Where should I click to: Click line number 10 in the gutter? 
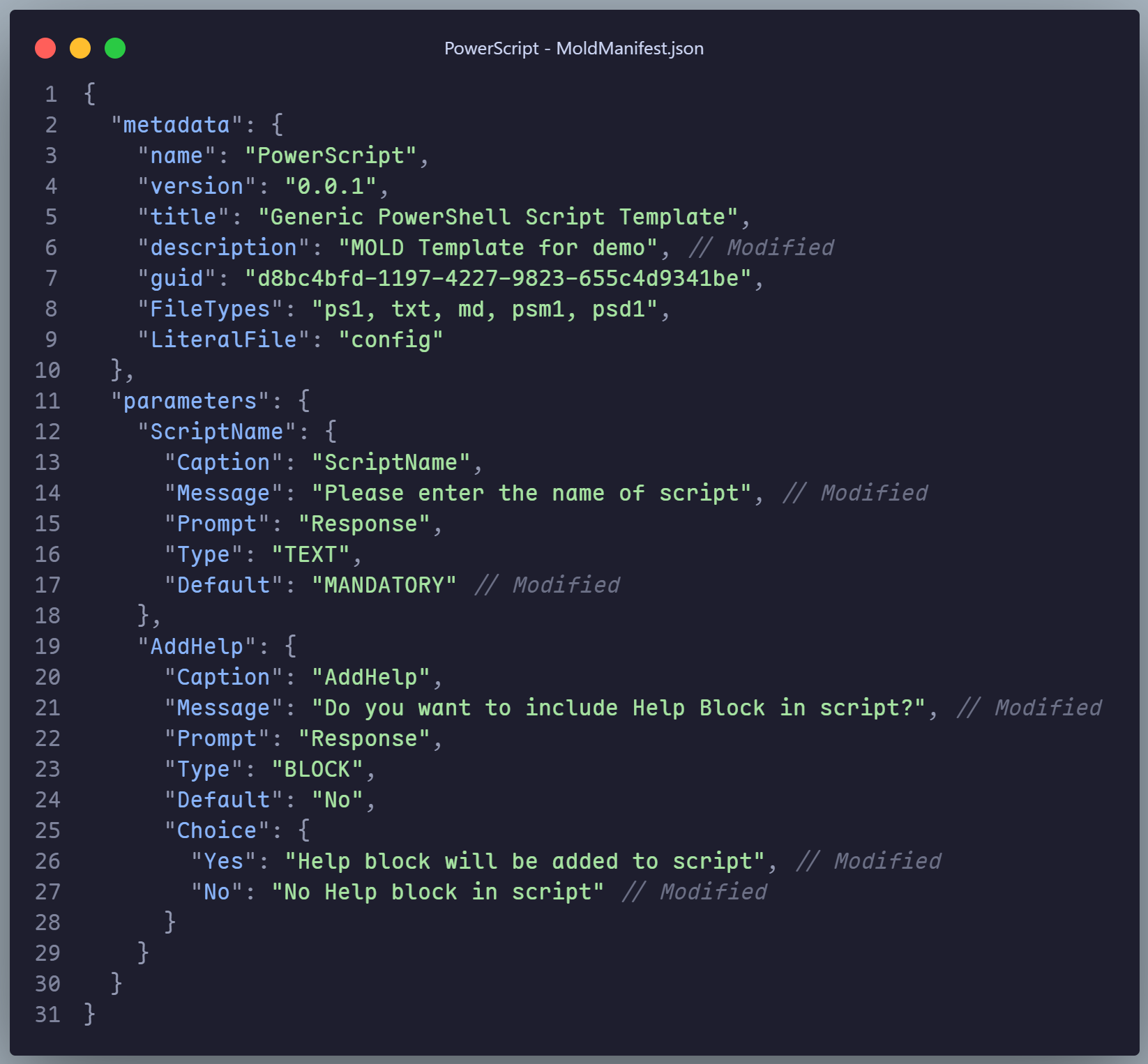pyautogui.click(x=47, y=370)
